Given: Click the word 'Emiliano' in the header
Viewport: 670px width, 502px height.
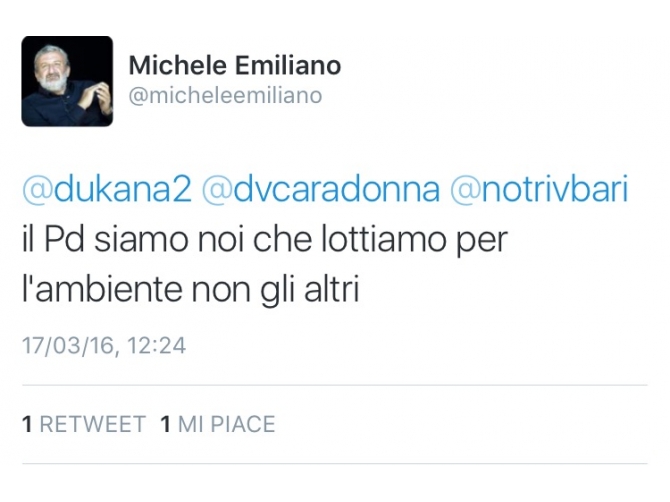Looking at the screenshot, I should point(288,65).
